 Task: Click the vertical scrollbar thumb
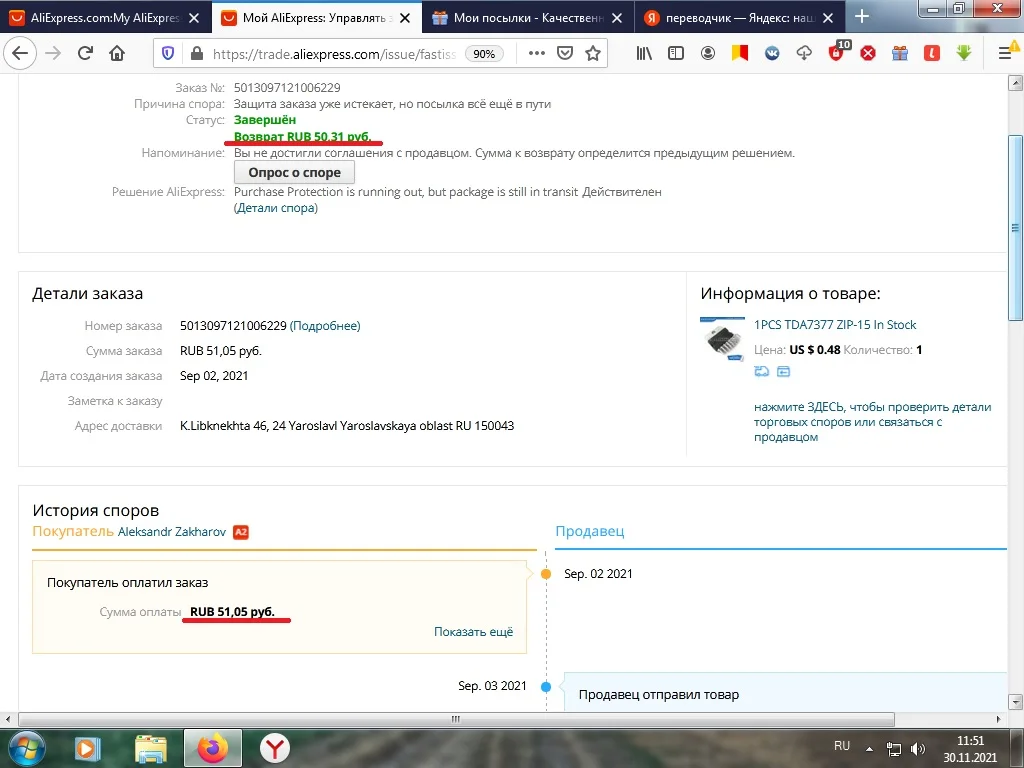[x=1015, y=227]
